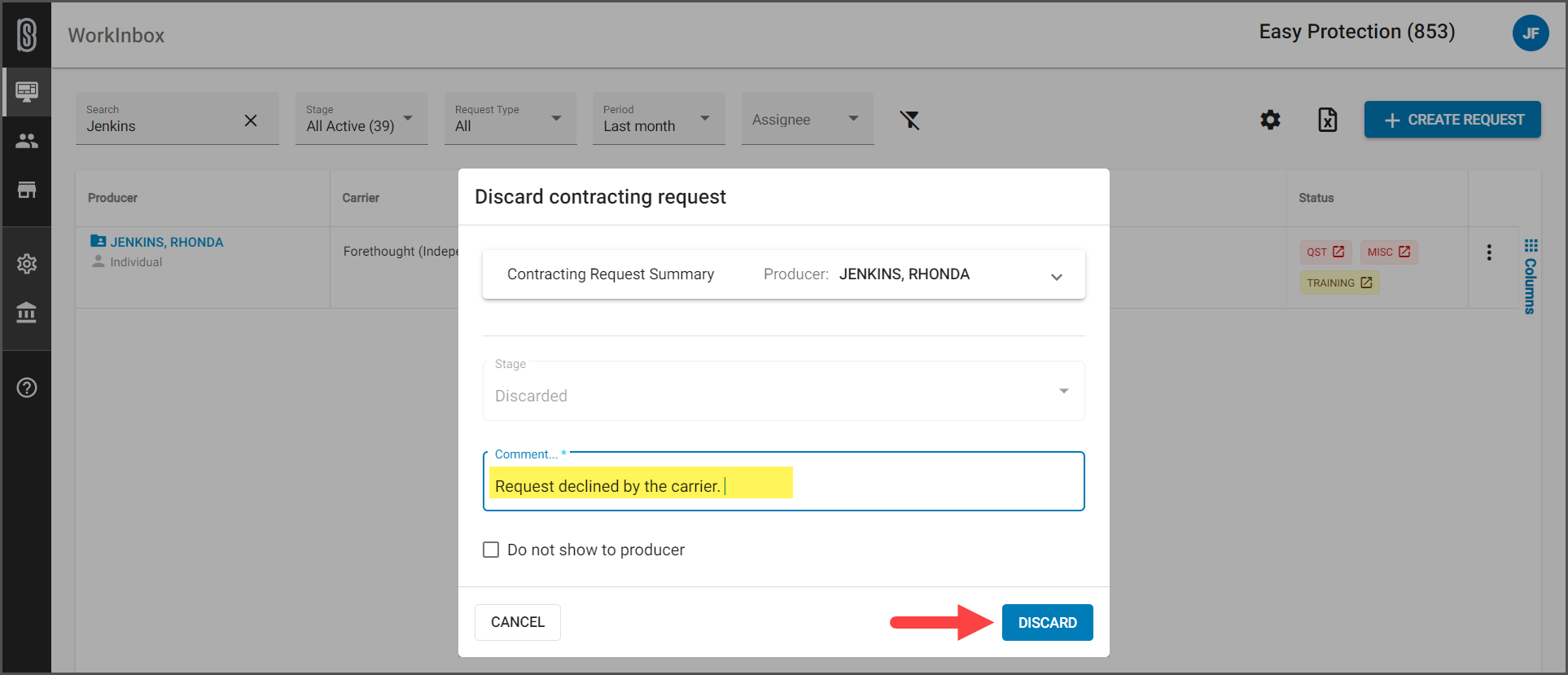Viewport: 1568px width, 675px height.
Task: Export to Excel file icon
Action: [1328, 121]
